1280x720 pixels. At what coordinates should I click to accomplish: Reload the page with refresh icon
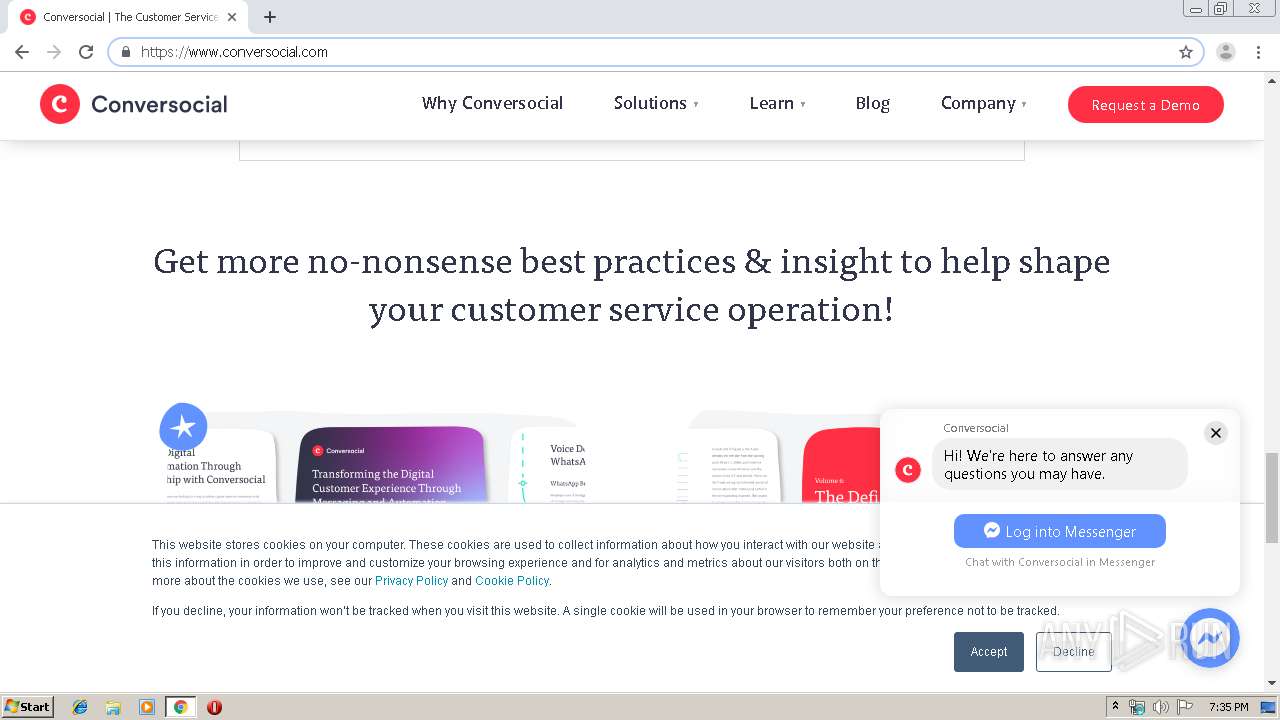[x=86, y=52]
